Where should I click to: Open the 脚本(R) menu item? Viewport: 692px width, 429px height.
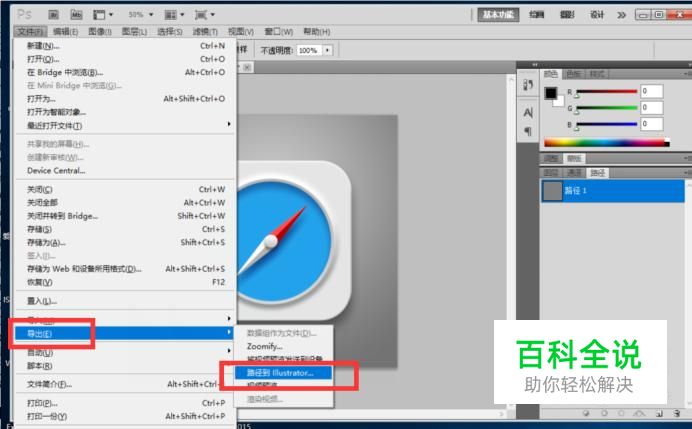point(126,365)
